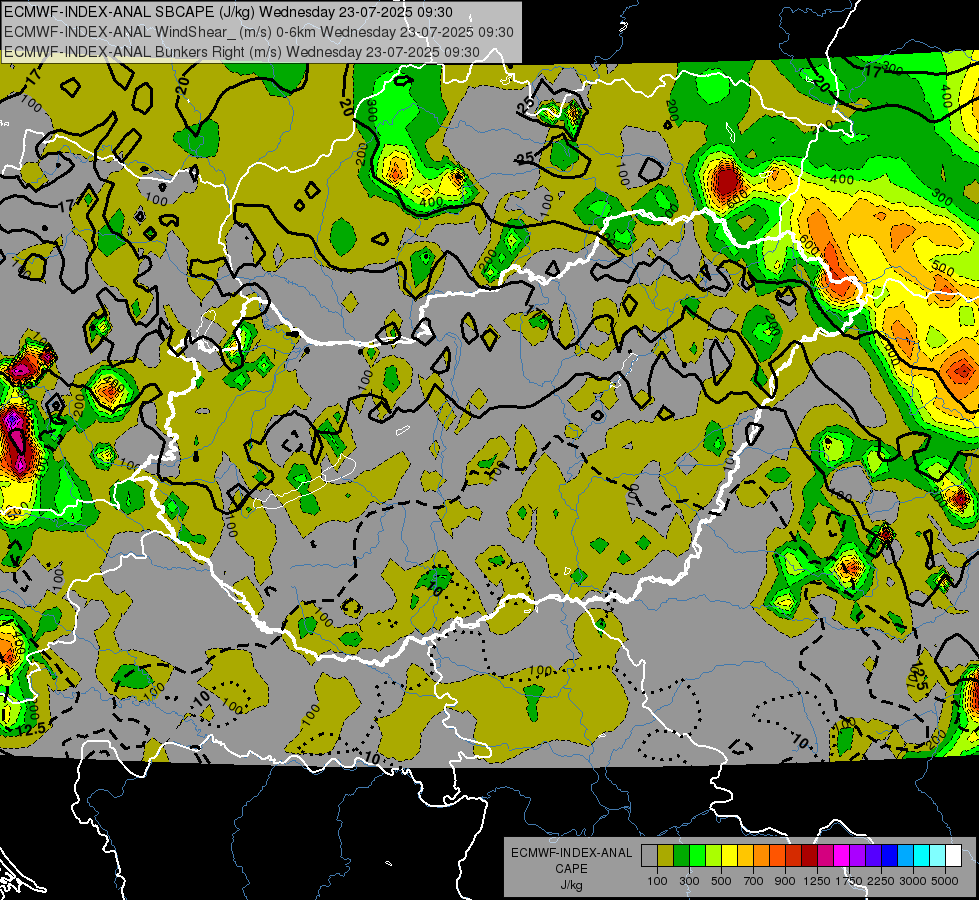Select the WindShear_ 0-6km header line
The width and height of the screenshot is (979, 900).
coord(258,32)
